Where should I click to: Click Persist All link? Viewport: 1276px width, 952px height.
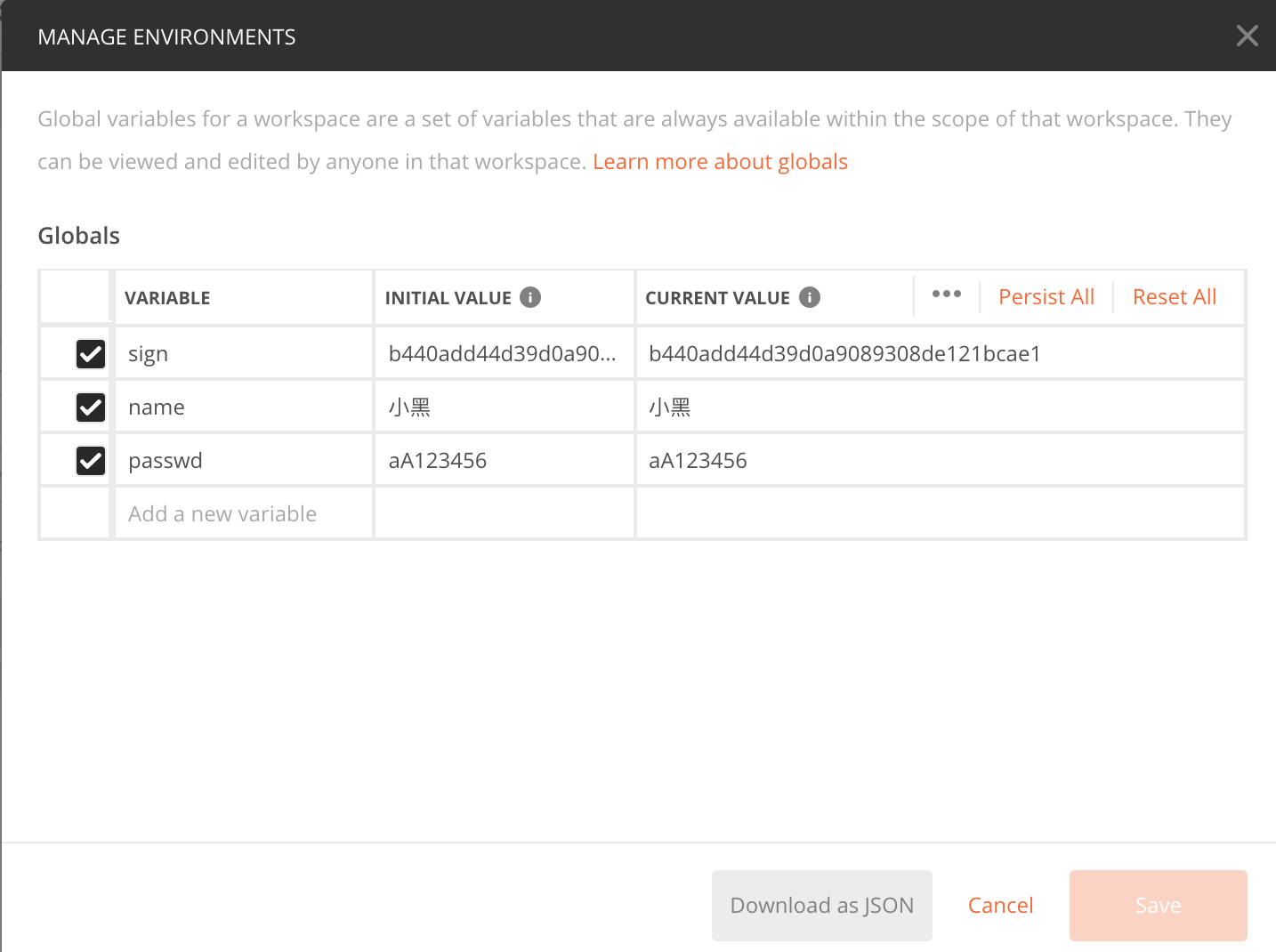(1046, 297)
